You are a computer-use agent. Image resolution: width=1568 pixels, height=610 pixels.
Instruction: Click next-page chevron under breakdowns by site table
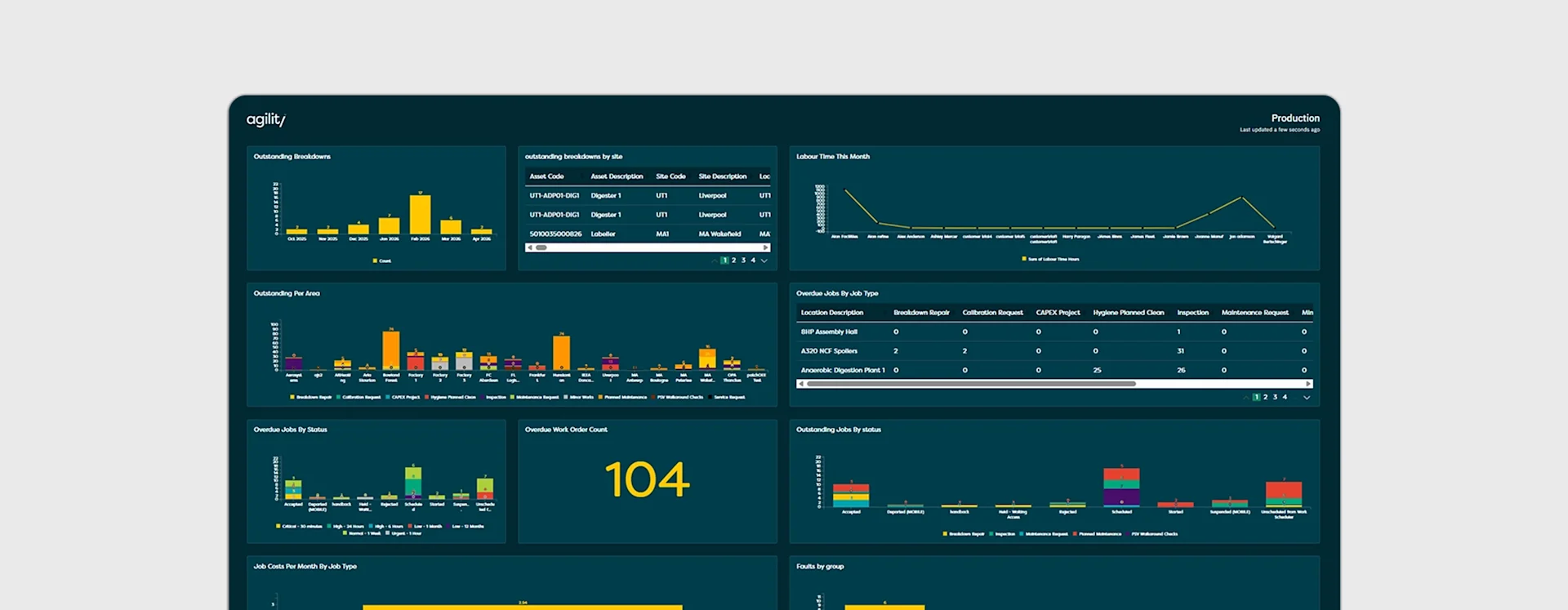764,260
